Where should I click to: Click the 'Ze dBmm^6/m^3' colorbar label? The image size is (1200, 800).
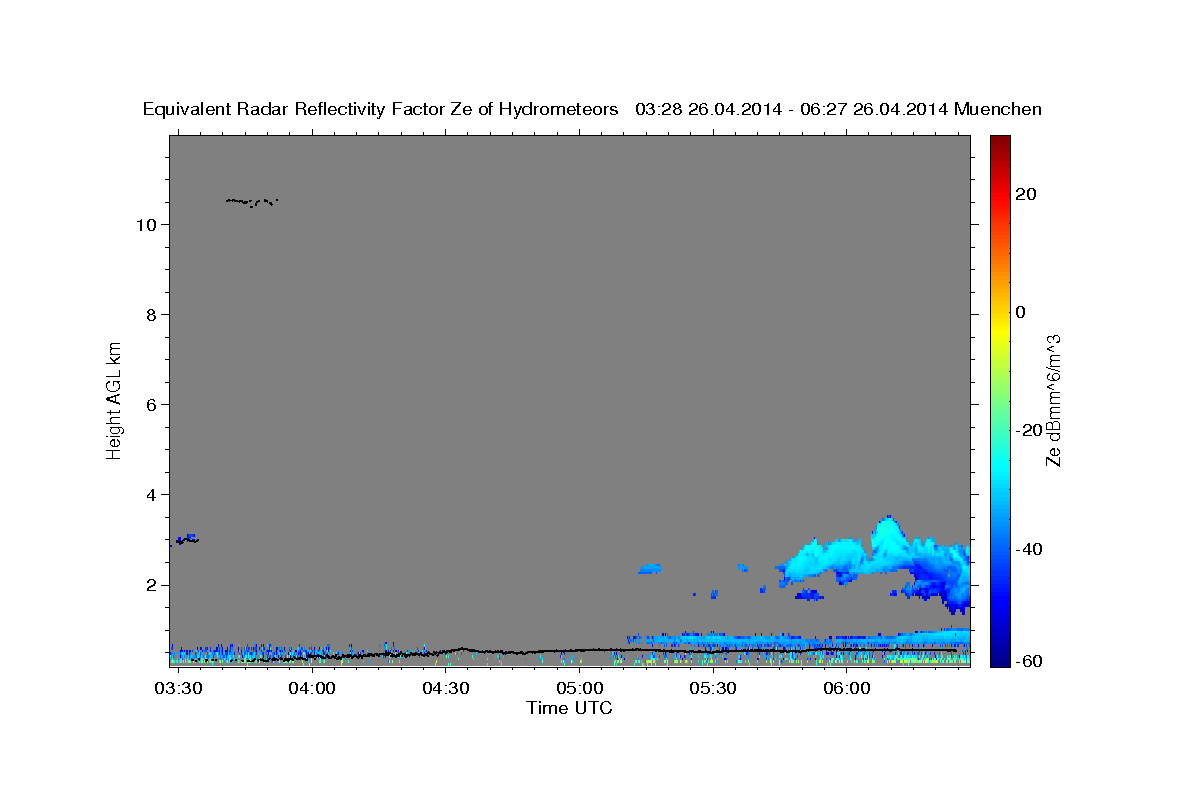pos(1053,401)
